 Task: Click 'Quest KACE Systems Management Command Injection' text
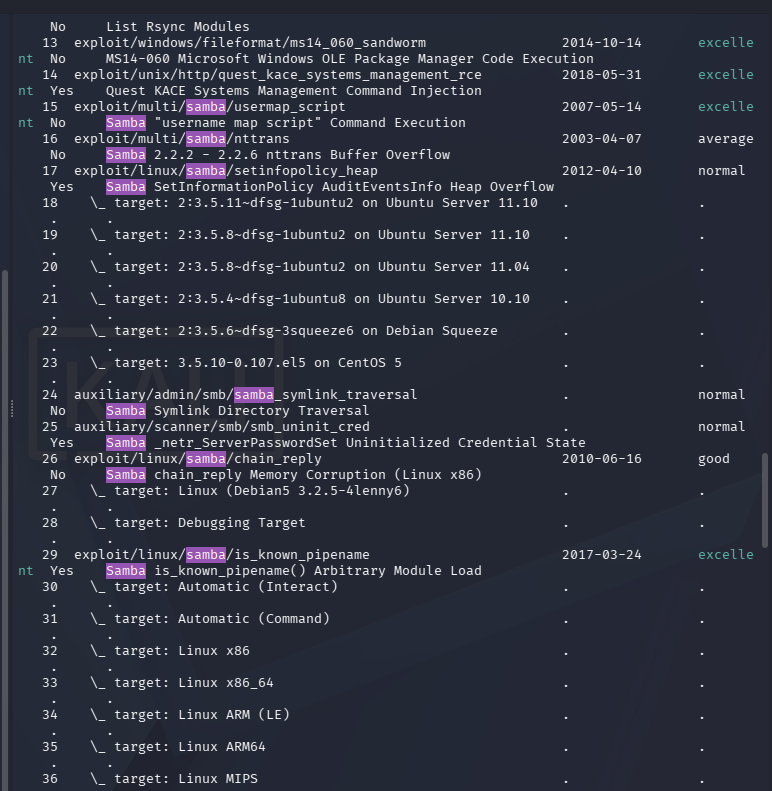(294, 91)
